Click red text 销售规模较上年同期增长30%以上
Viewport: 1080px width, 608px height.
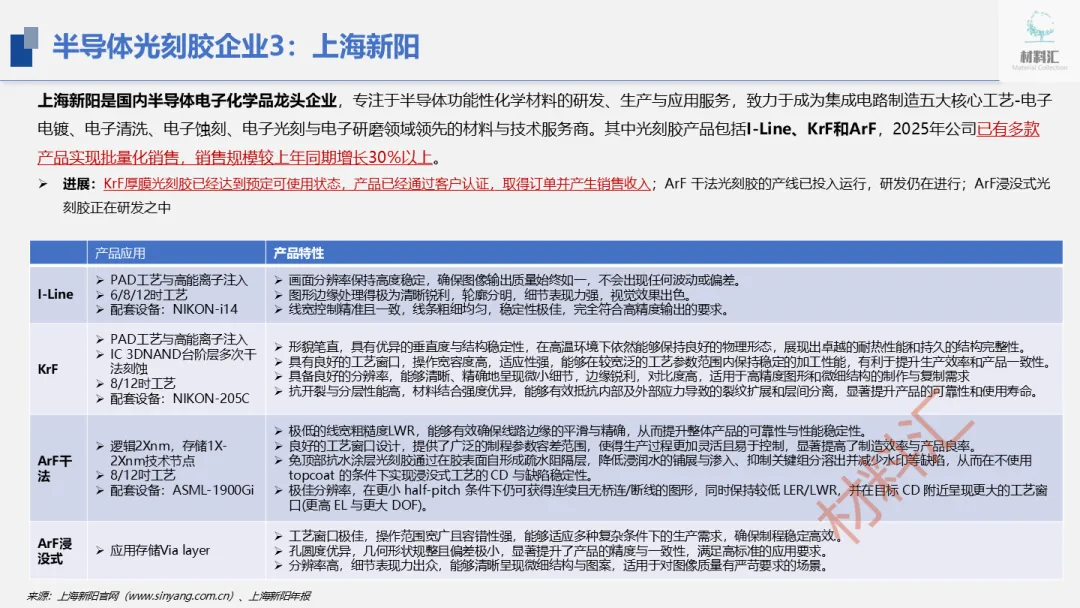[x=313, y=157]
